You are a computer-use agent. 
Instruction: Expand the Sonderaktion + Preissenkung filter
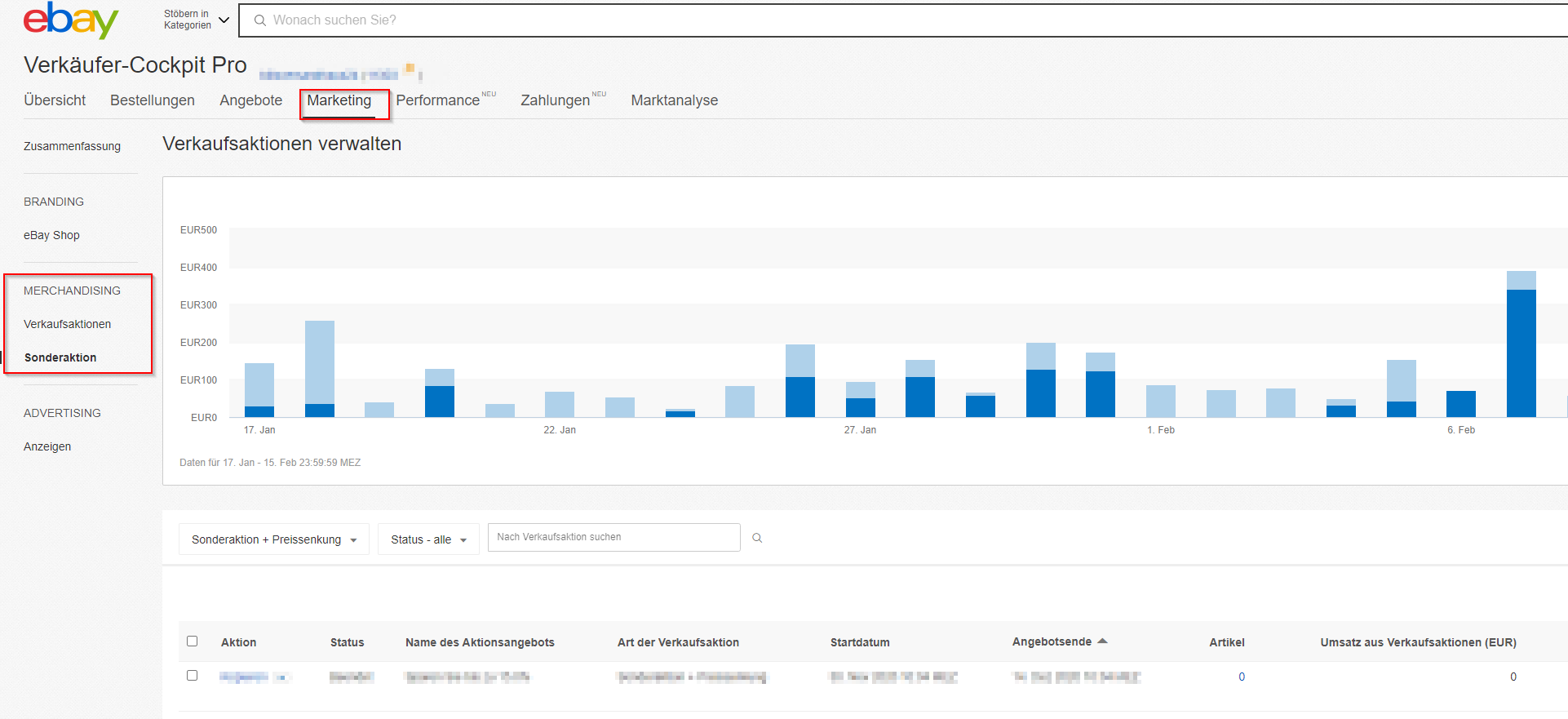[274, 539]
